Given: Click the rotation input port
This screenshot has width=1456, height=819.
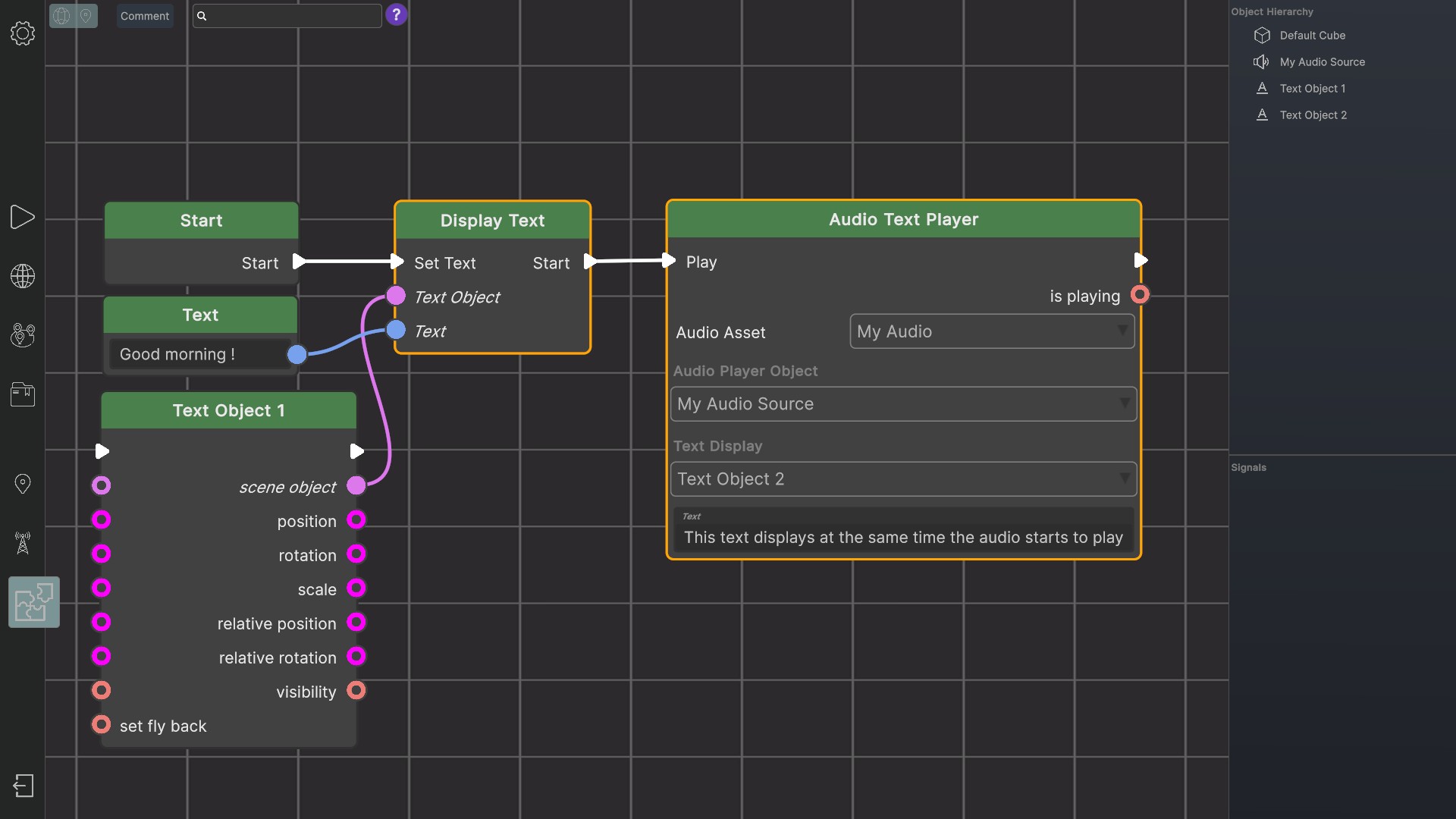Looking at the screenshot, I should point(102,554).
